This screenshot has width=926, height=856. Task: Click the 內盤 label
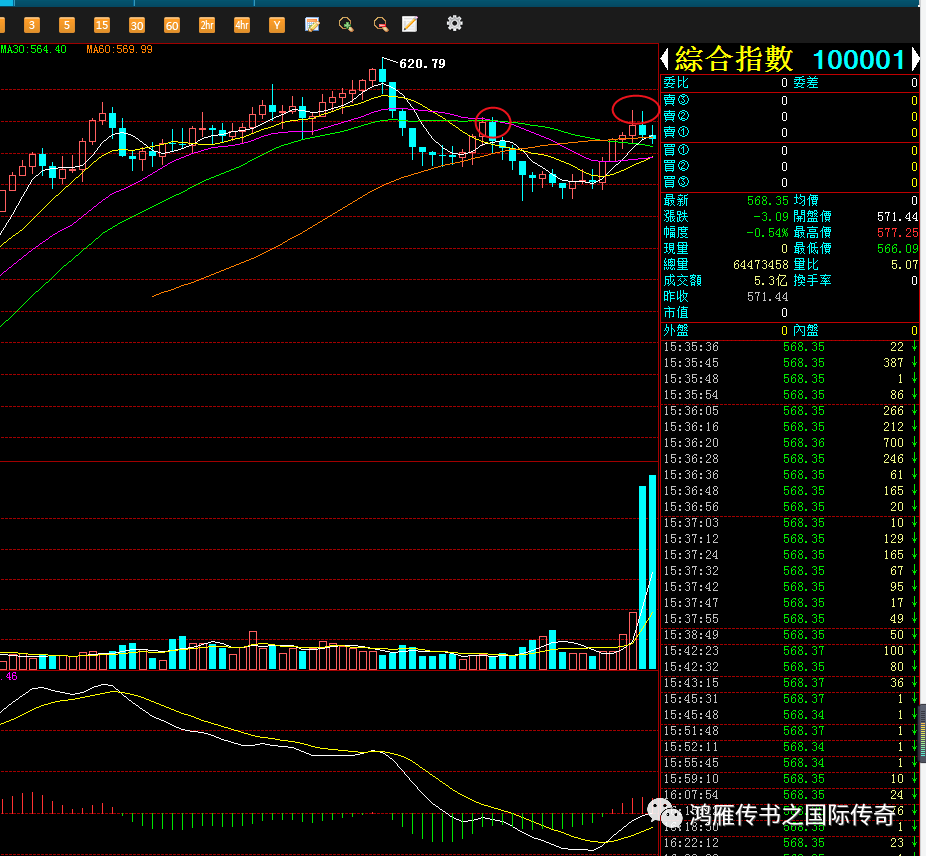coord(806,331)
